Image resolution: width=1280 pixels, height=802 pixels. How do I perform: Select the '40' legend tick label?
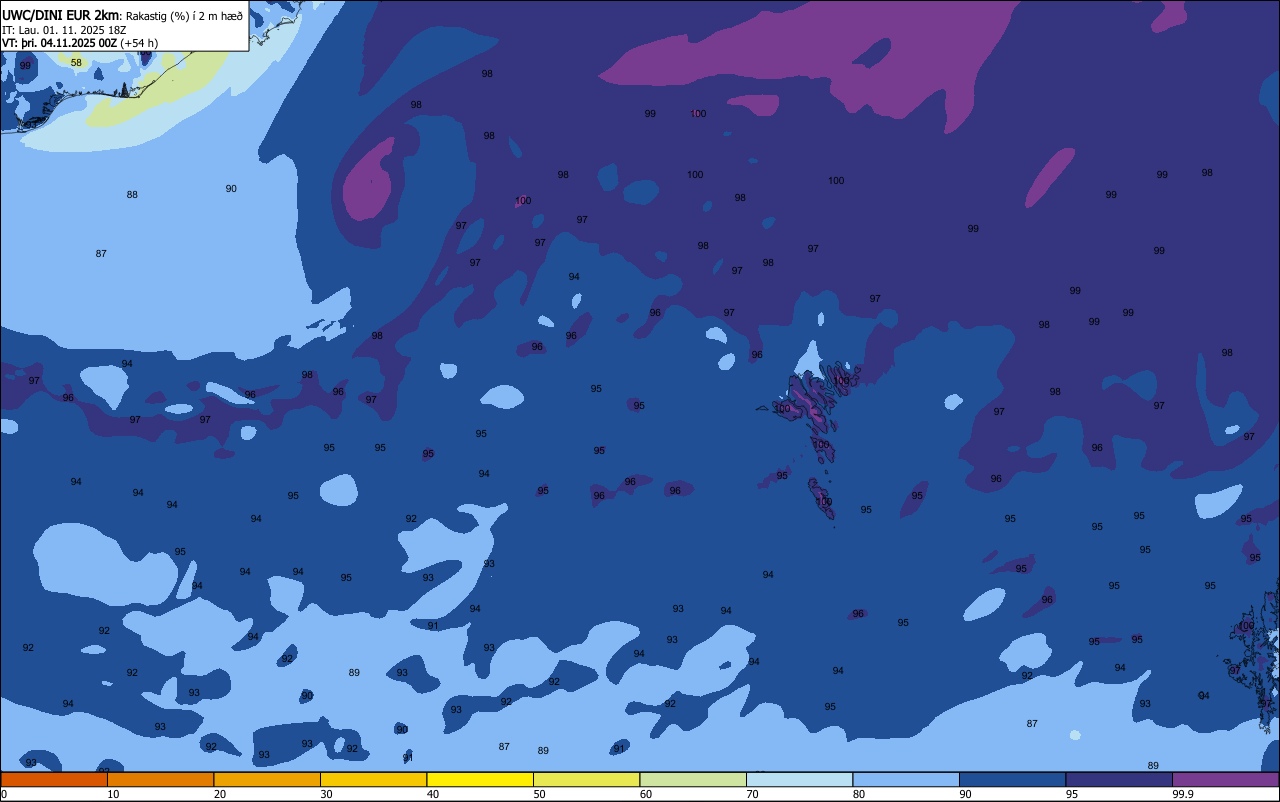click(433, 794)
